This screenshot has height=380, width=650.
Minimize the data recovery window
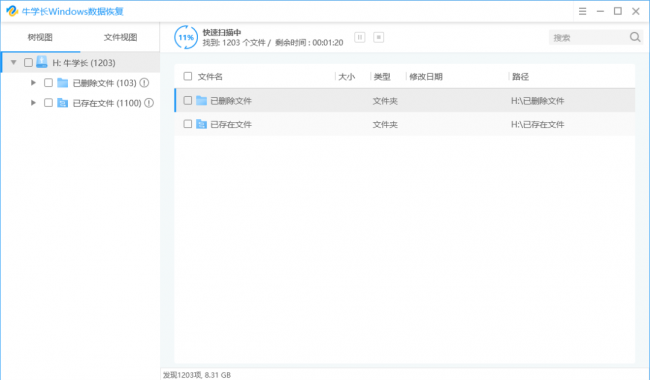point(600,12)
